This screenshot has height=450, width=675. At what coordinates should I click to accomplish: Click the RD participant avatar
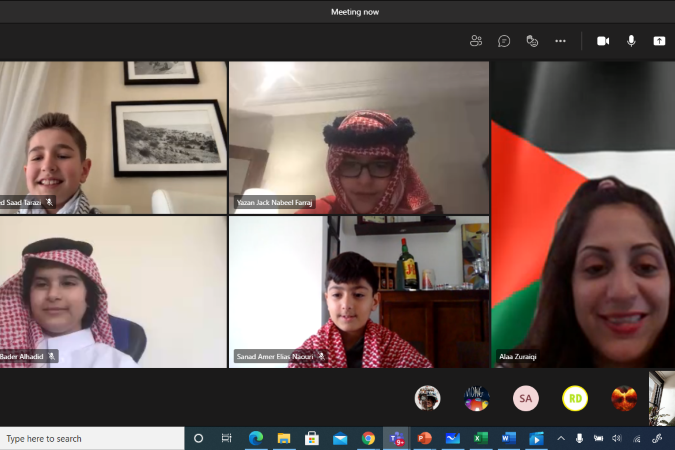[575, 398]
